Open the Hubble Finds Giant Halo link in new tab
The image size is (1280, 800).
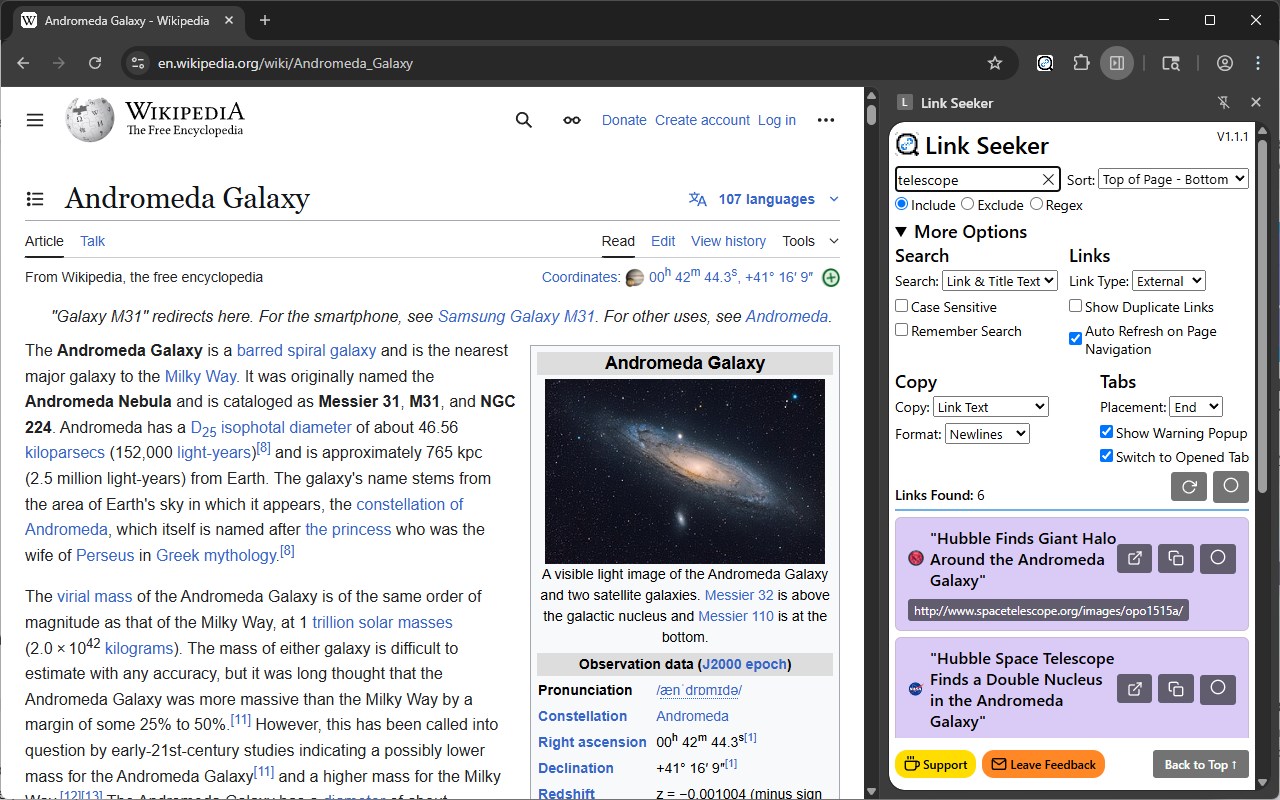(1135, 558)
